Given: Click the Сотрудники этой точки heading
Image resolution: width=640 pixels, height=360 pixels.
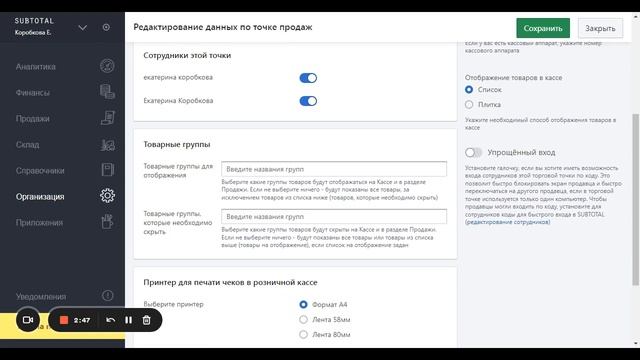Looking at the screenshot, I should (187, 56).
